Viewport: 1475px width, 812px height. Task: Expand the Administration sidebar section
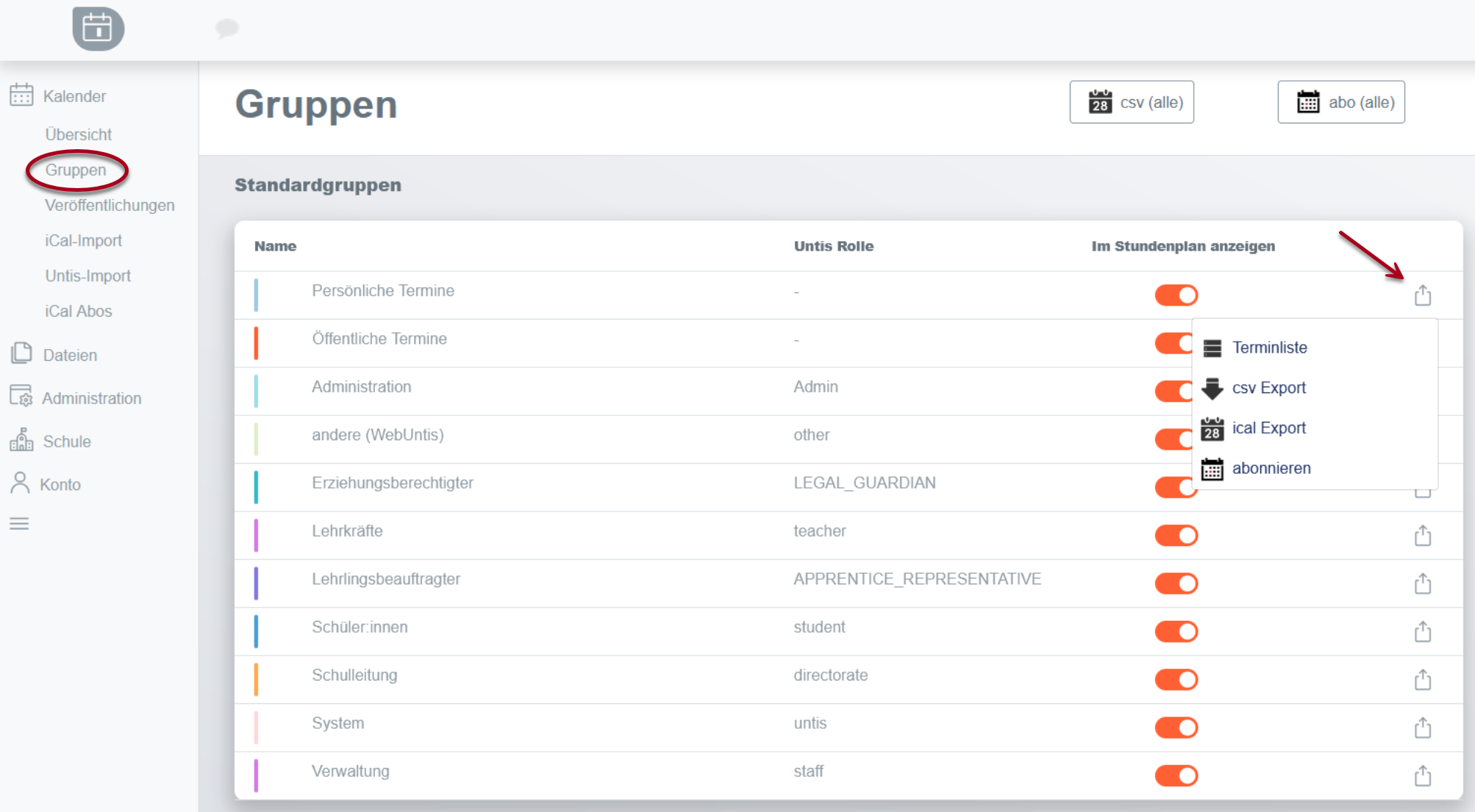pos(91,398)
